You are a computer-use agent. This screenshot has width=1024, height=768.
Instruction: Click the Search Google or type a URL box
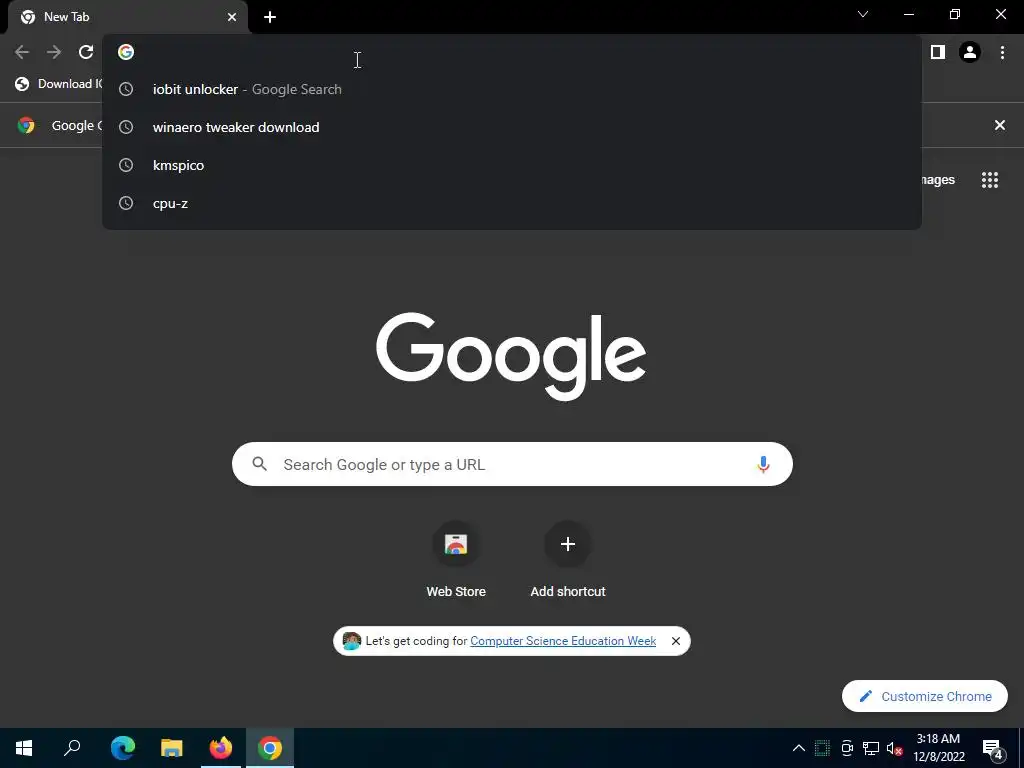tap(512, 464)
